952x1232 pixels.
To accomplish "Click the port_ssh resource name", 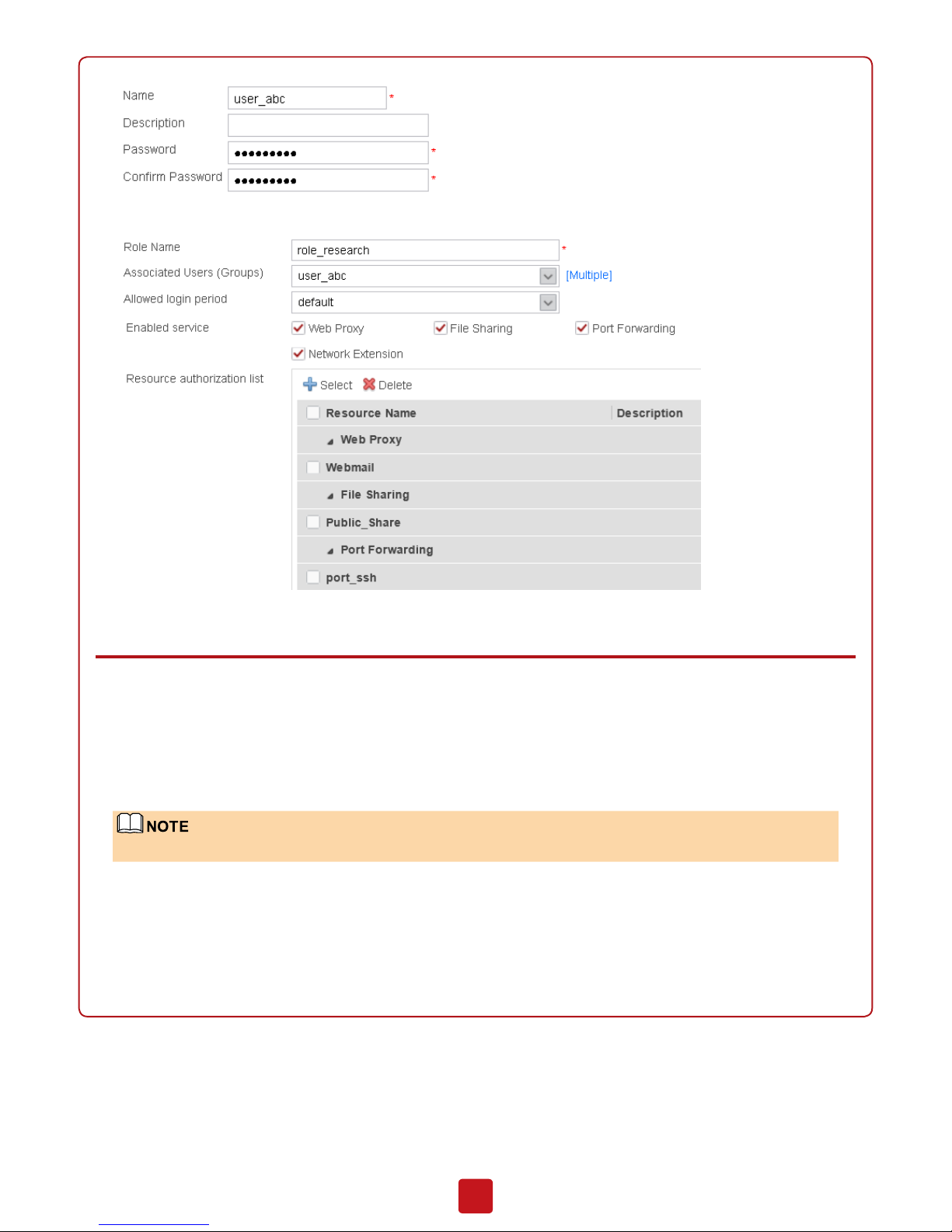I will tap(351, 578).
